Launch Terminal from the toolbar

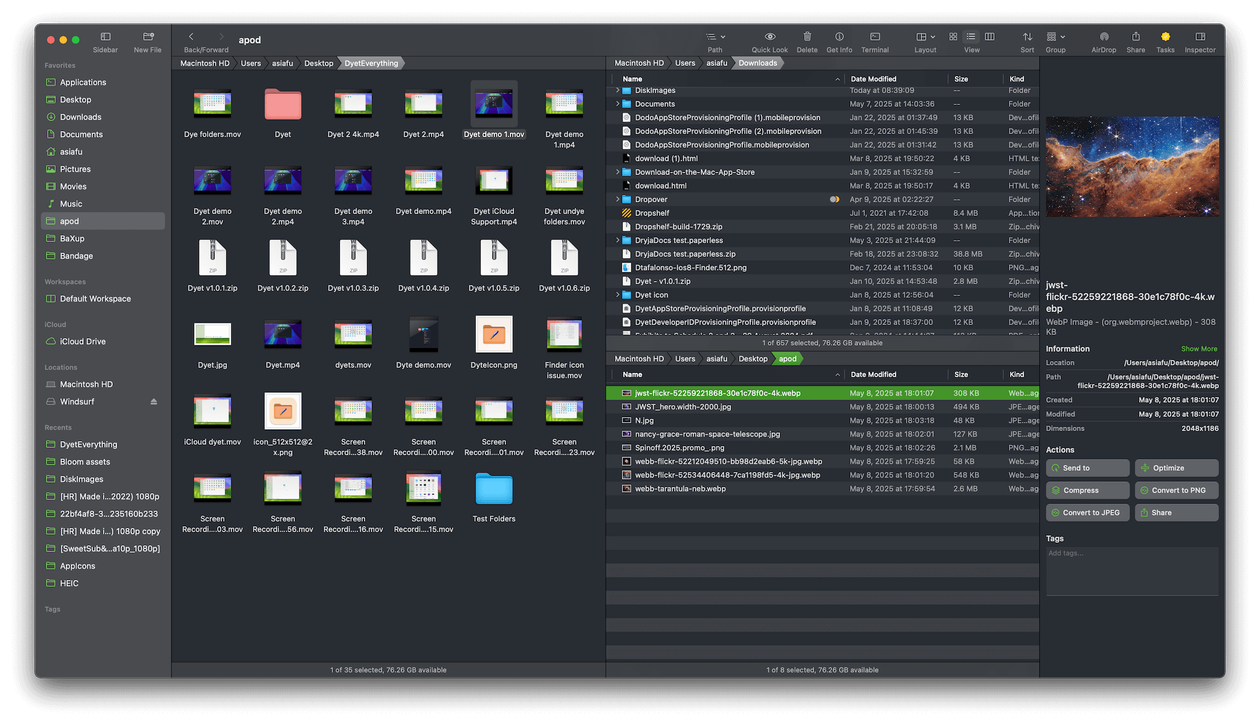pos(875,37)
